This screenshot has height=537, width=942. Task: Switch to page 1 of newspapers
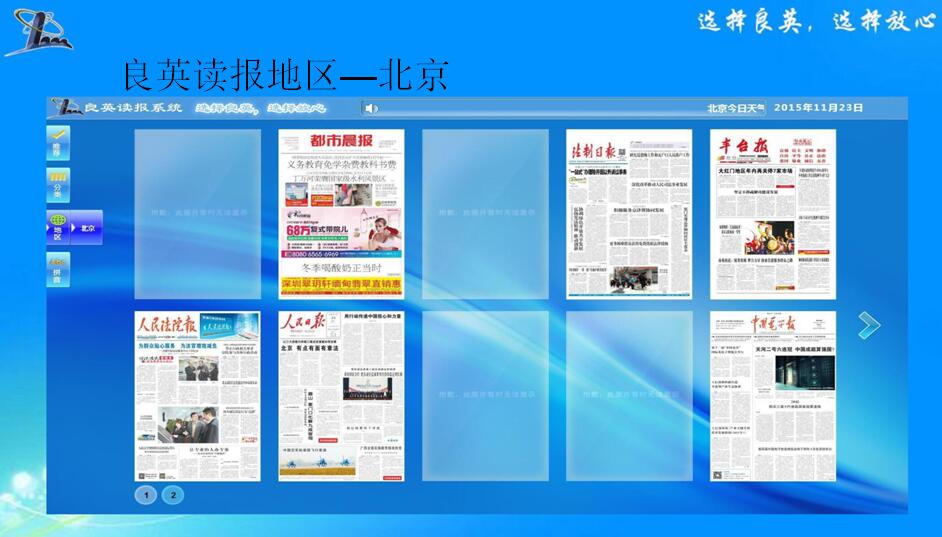click(x=146, y=494)
